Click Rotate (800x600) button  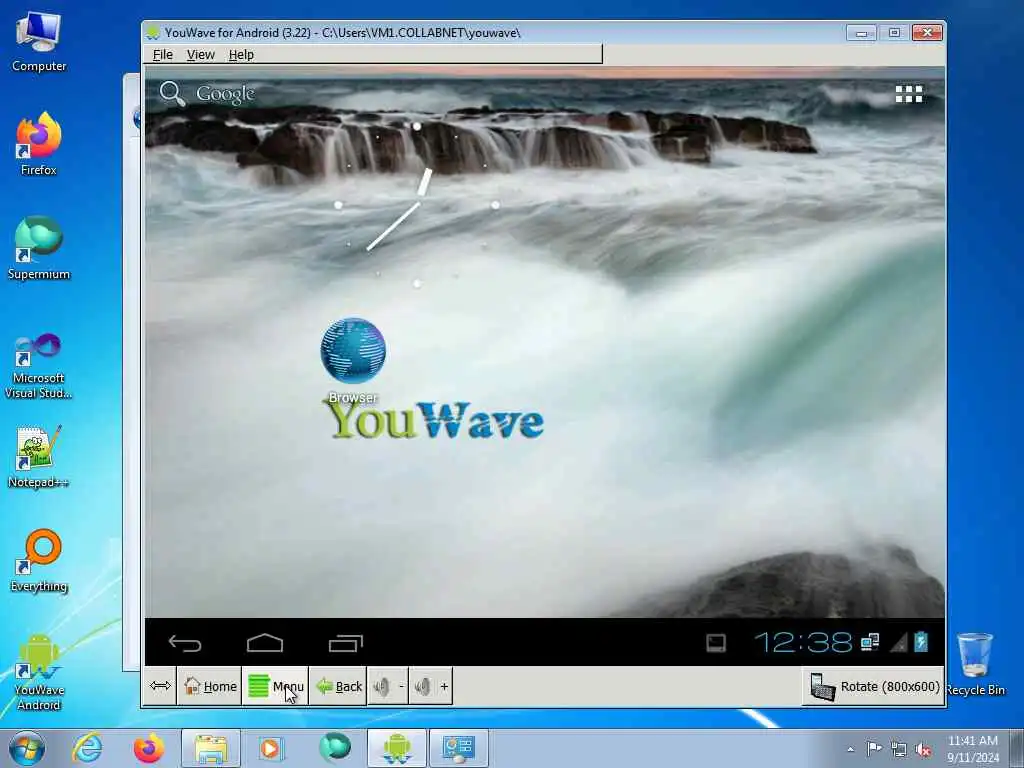pyautogui.click(x=874, y=686)
